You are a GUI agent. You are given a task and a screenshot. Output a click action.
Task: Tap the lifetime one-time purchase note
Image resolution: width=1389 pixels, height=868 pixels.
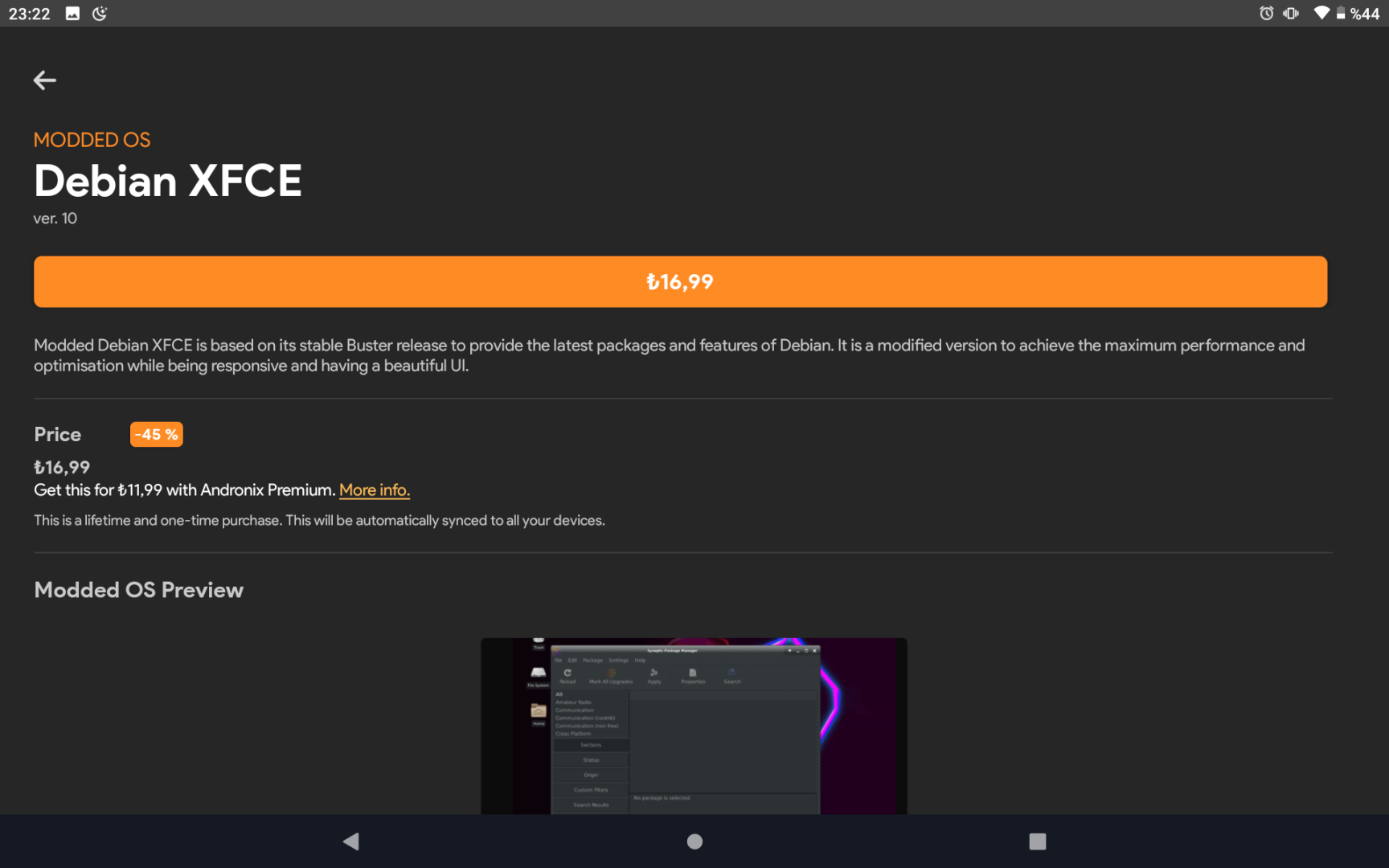[x=319, y=521]
